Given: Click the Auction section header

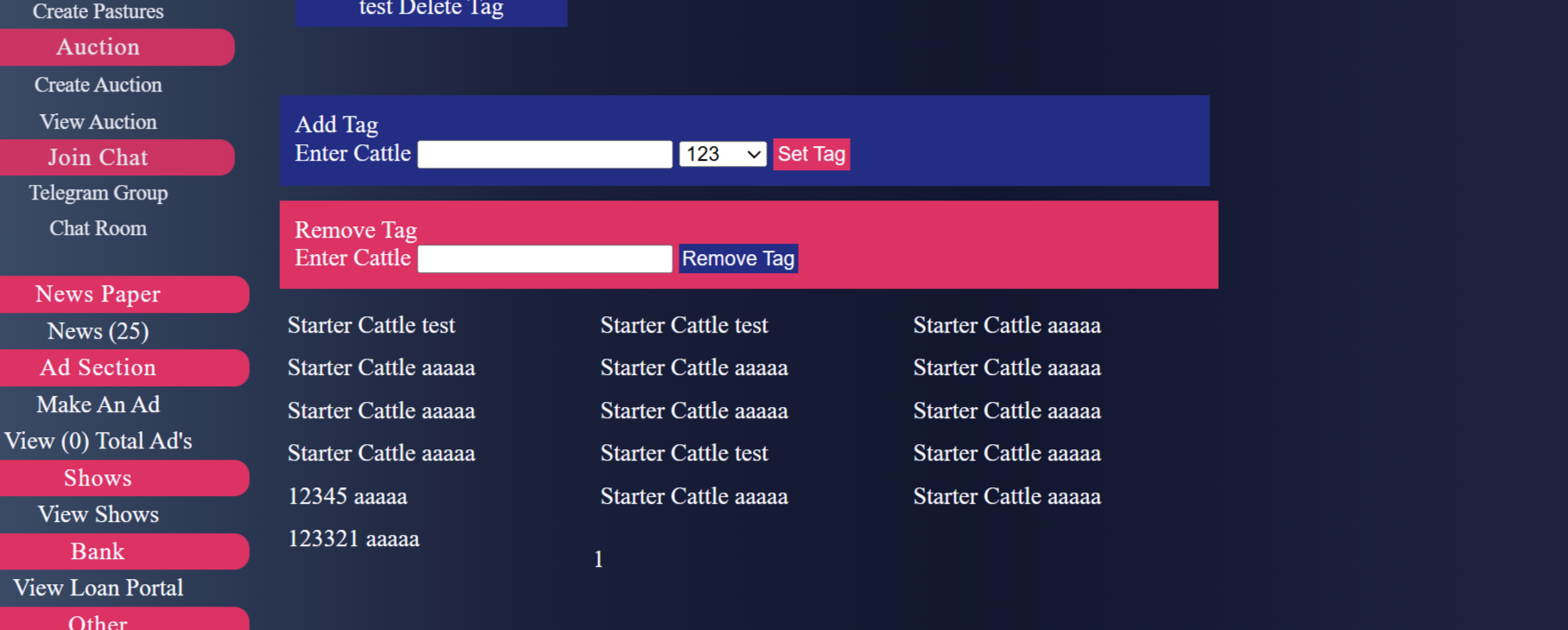Looking at the screenshot, I should 98,47.
